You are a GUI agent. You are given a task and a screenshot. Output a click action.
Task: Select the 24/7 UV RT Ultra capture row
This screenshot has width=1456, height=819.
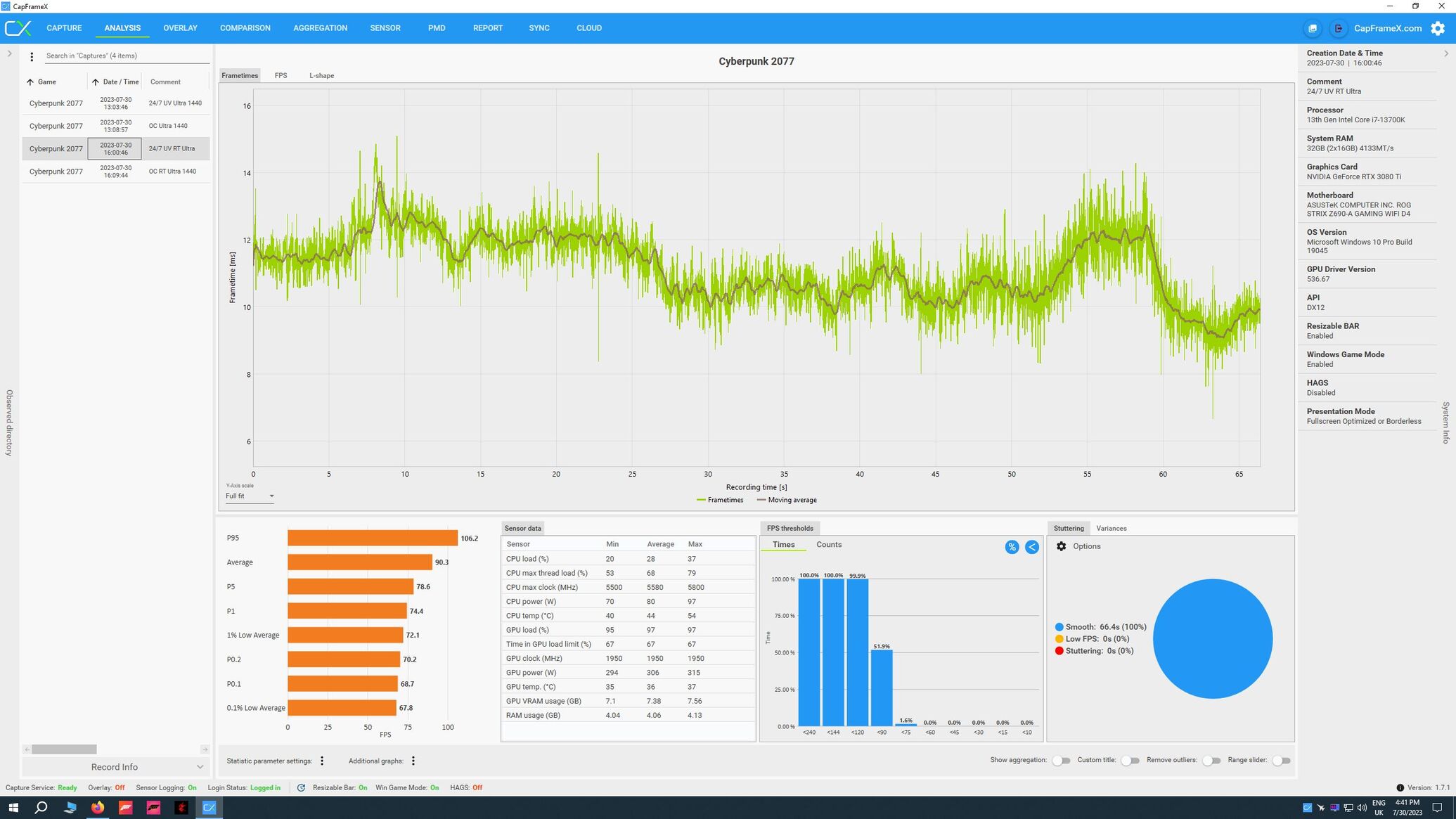tap(116, 148)
